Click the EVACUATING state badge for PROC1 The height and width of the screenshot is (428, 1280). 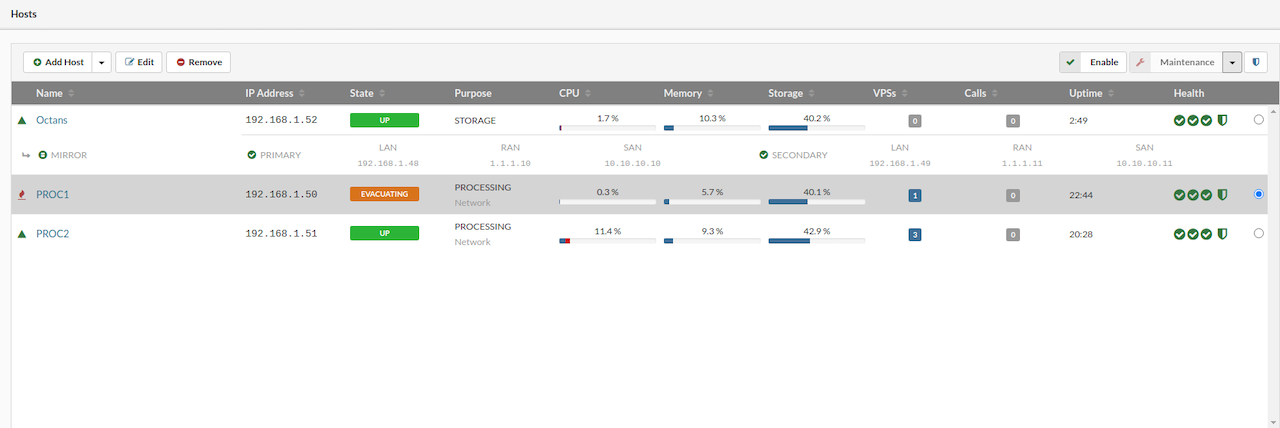click(x=384, y=194)
